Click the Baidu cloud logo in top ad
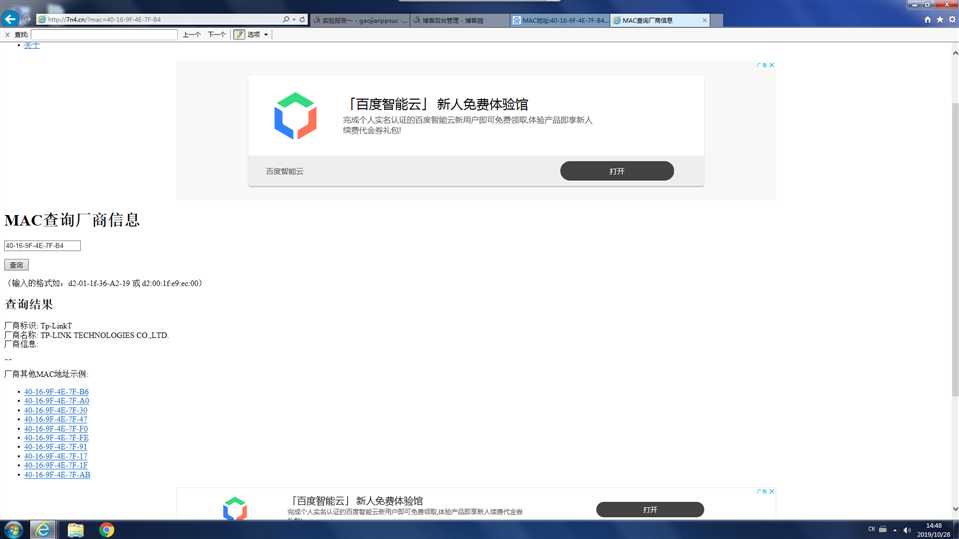This screenshot has height=539, width=959. coord(295,116)
